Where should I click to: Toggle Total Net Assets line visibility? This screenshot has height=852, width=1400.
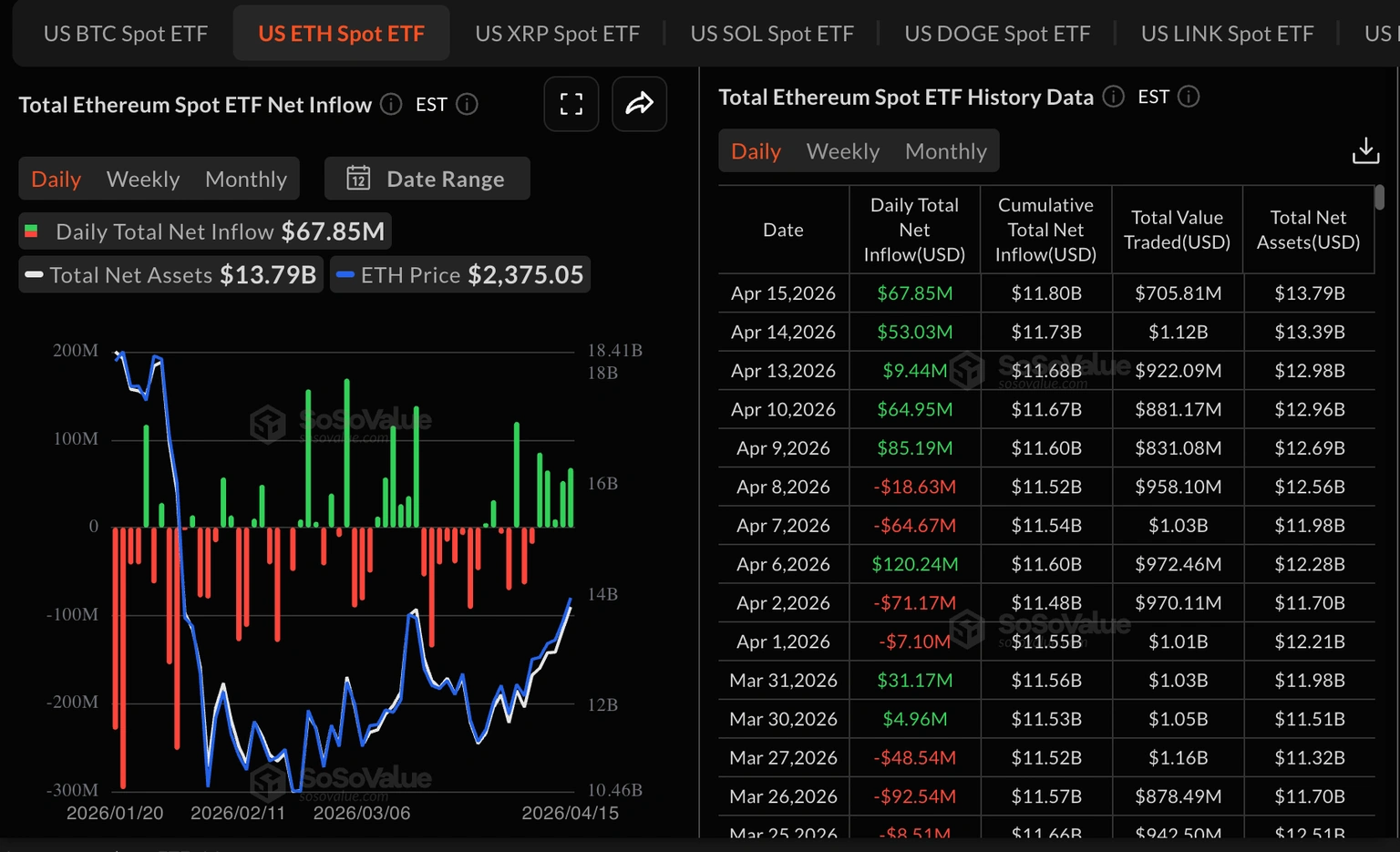click(170, 275)
